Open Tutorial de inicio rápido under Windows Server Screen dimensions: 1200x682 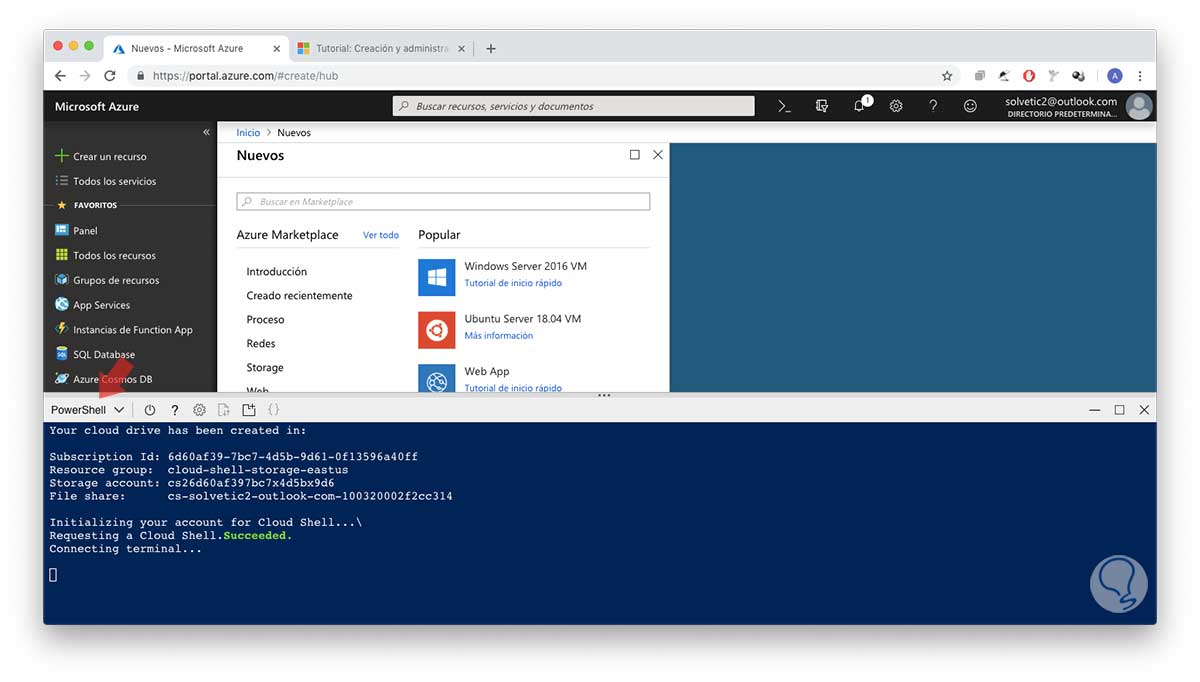tap(513, 283)
